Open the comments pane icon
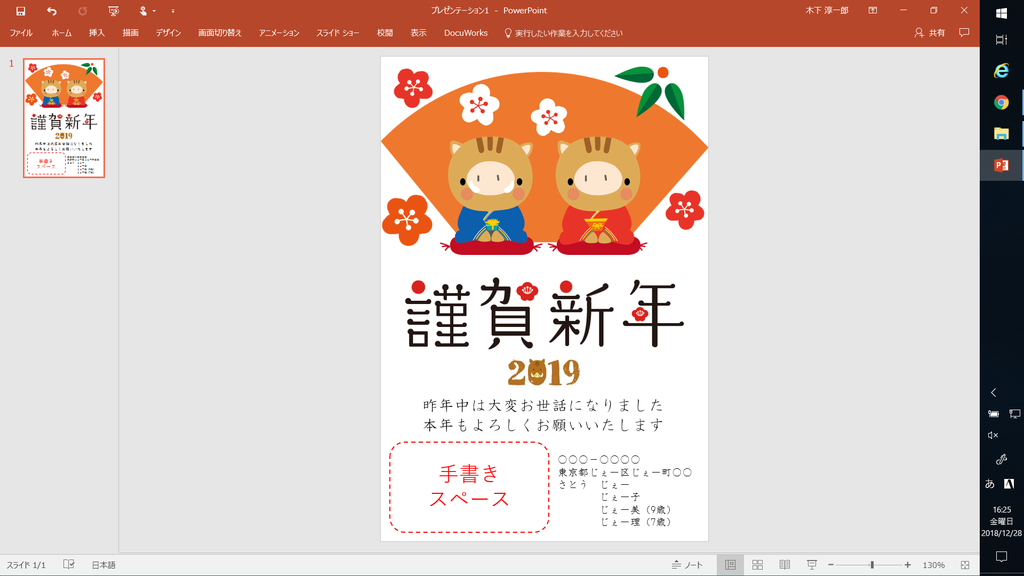1024x576 pixels. pos(964,33)
